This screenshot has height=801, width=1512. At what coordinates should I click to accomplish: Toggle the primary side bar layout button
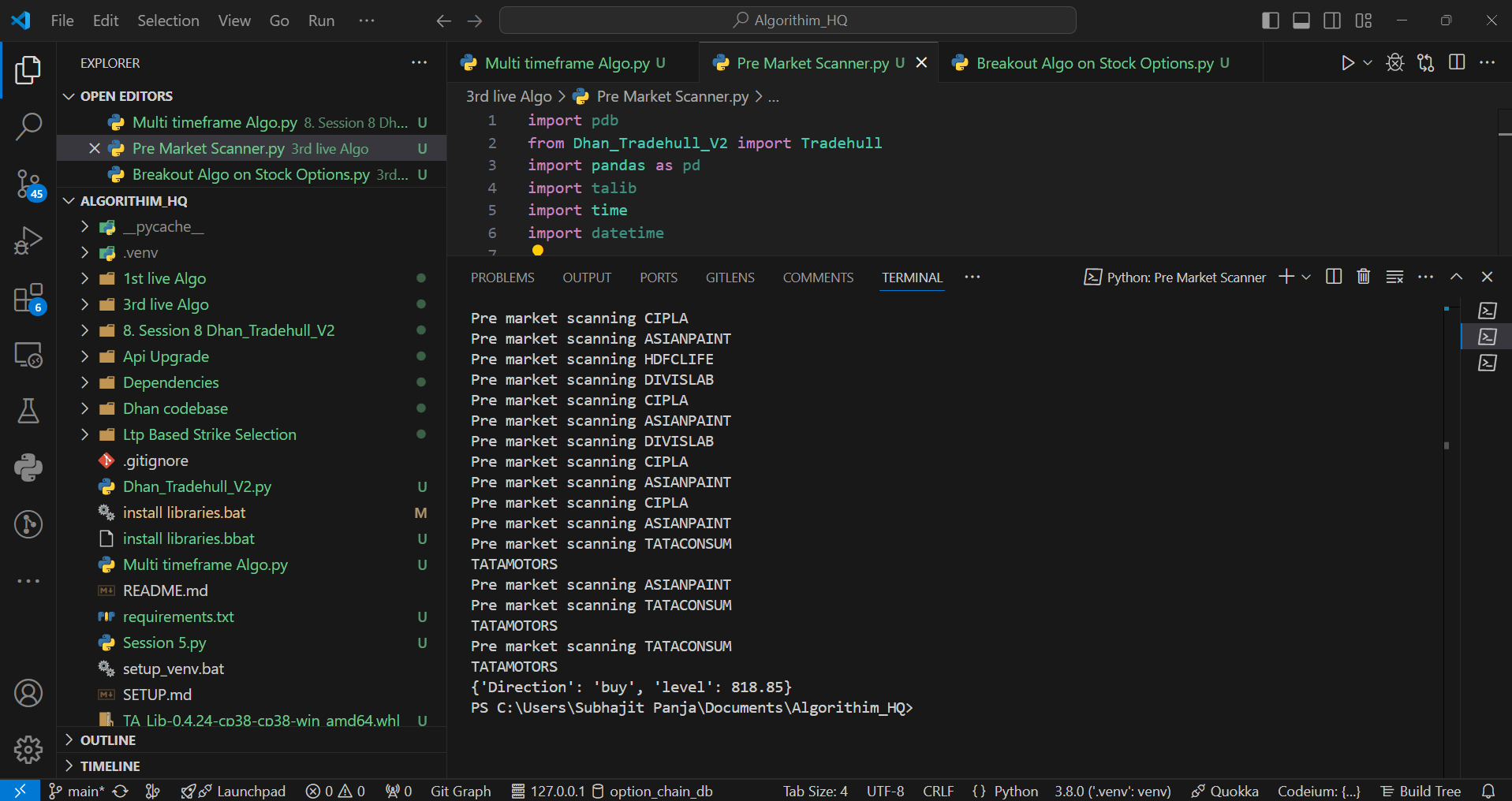(x=1270, y=20)
